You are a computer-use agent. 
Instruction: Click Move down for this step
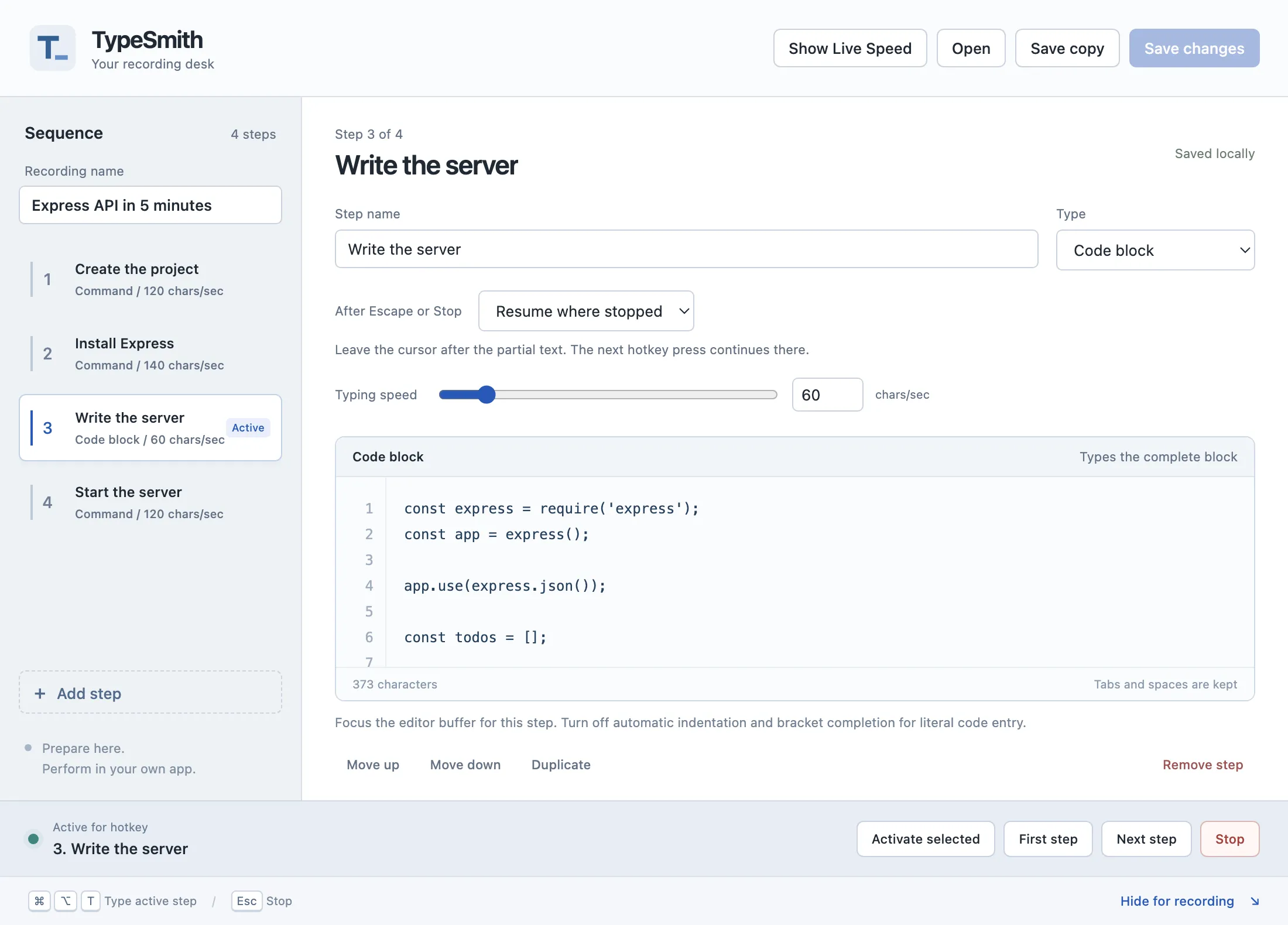[465, 765]
